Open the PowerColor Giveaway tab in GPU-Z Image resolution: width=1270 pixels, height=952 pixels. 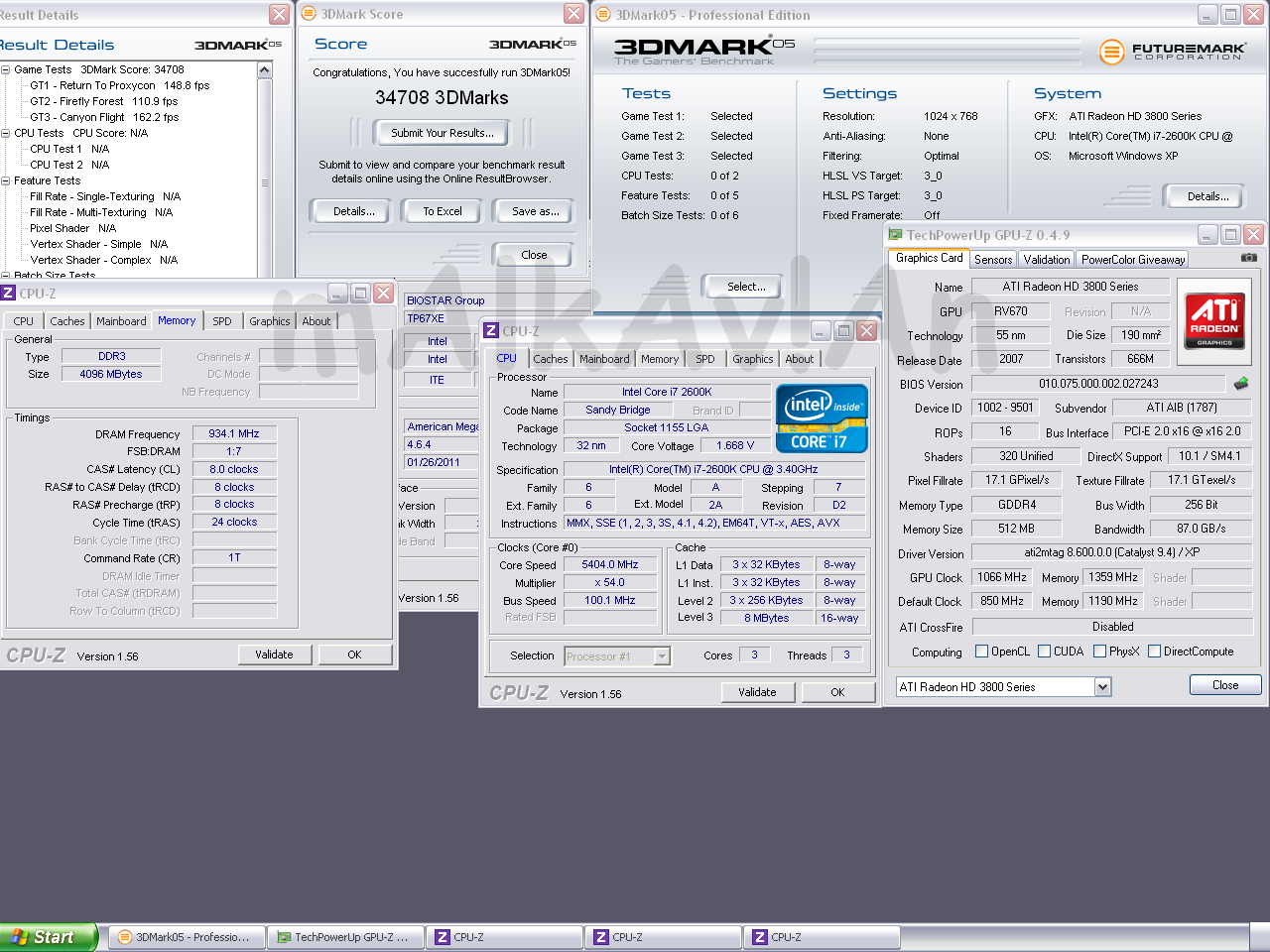[x=1133, y=260]
